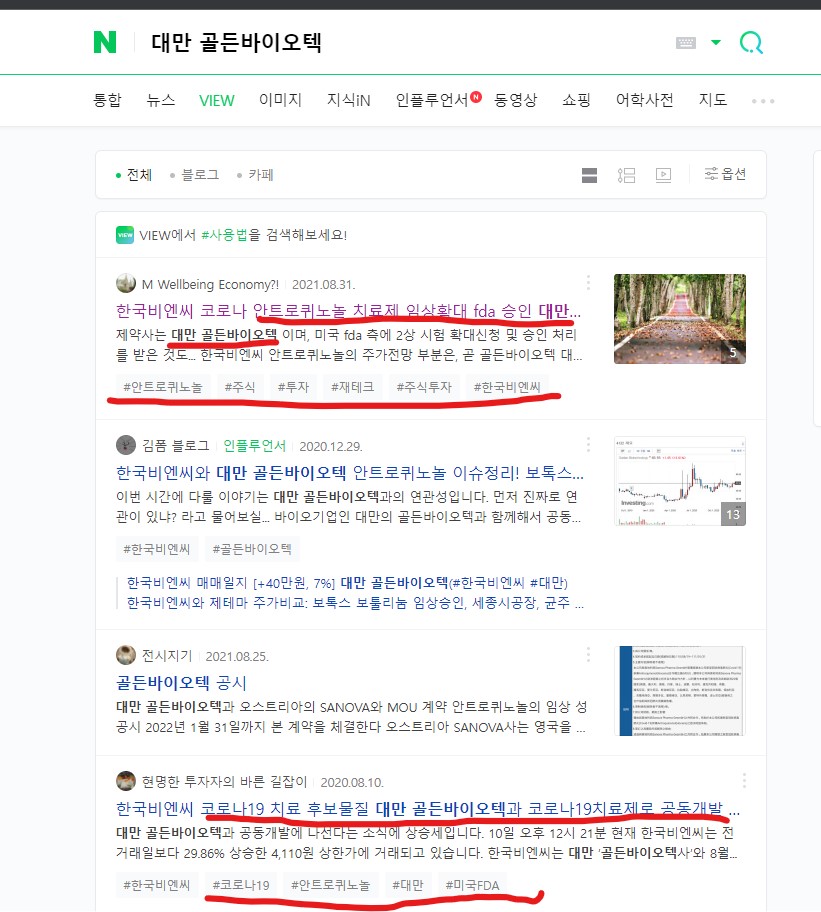
Task: Select the 블로그 filter option
Action: pyautogui.click(x=195, y=174)
